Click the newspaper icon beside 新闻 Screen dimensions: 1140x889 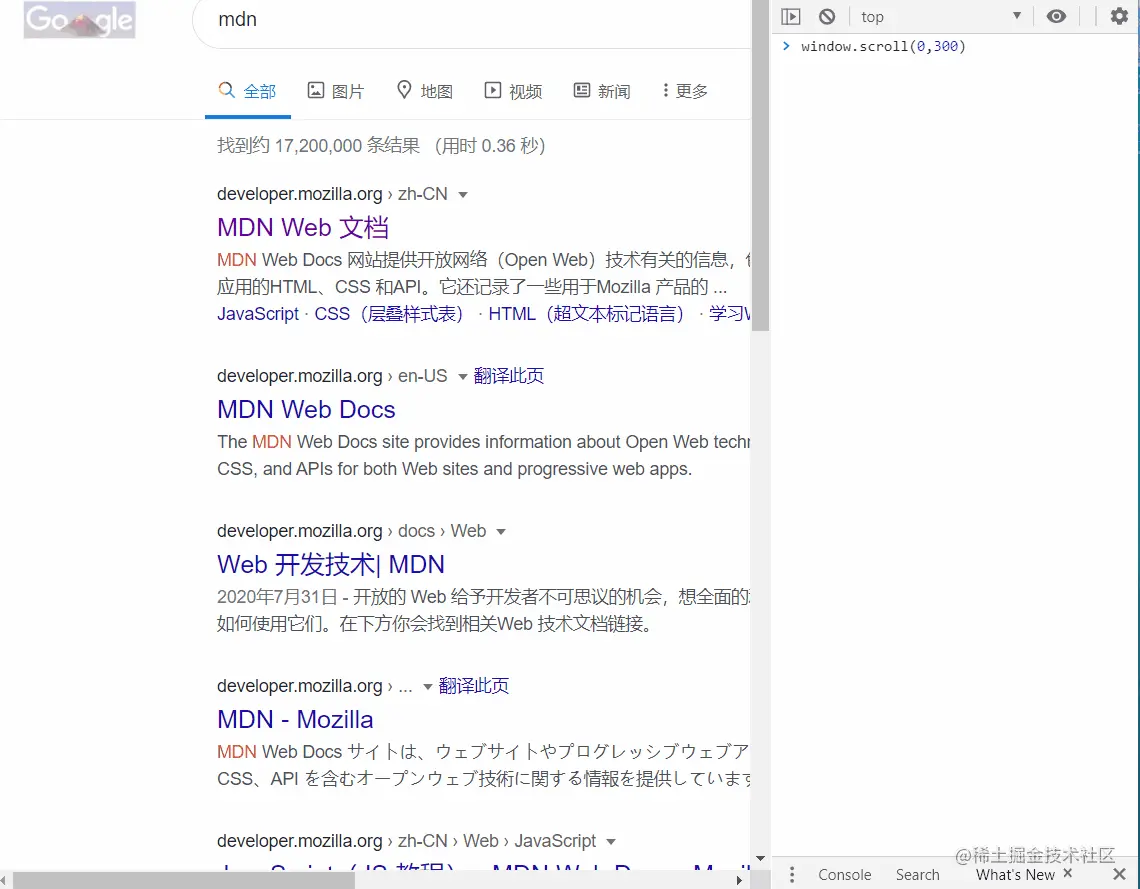(582, 90)
